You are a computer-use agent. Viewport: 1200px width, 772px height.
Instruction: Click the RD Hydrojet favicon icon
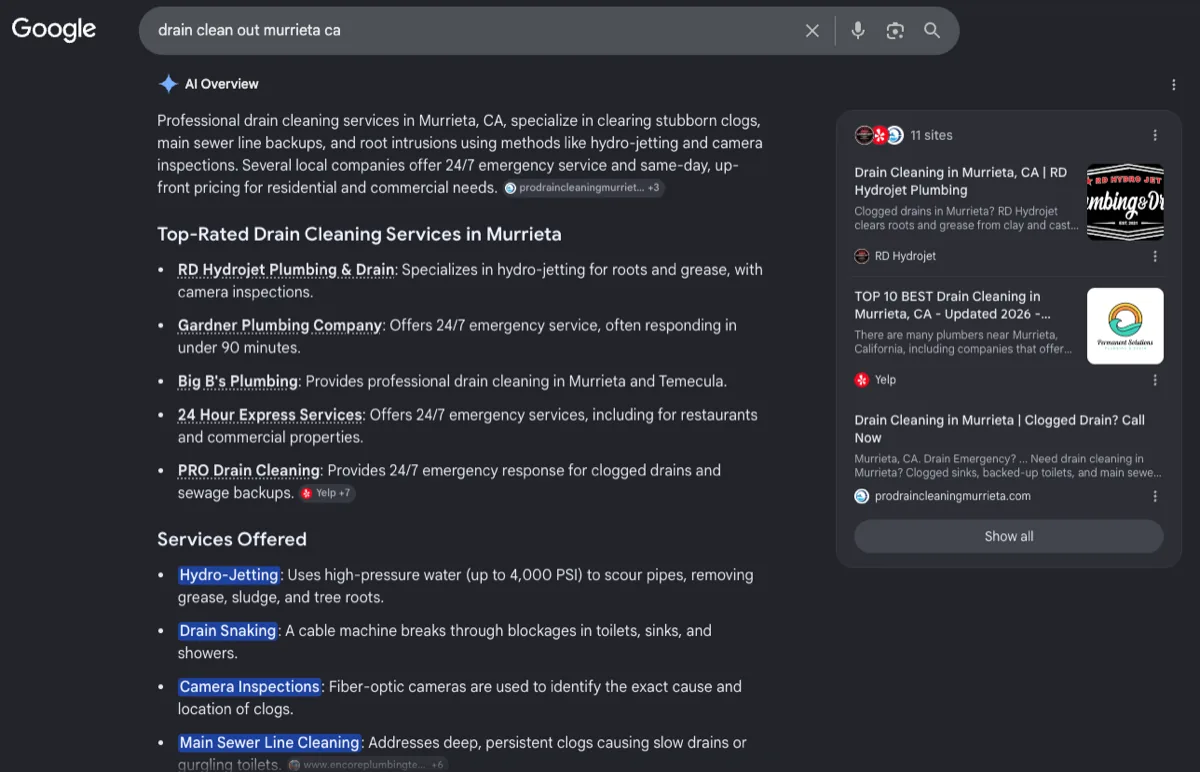click(862, 256)
